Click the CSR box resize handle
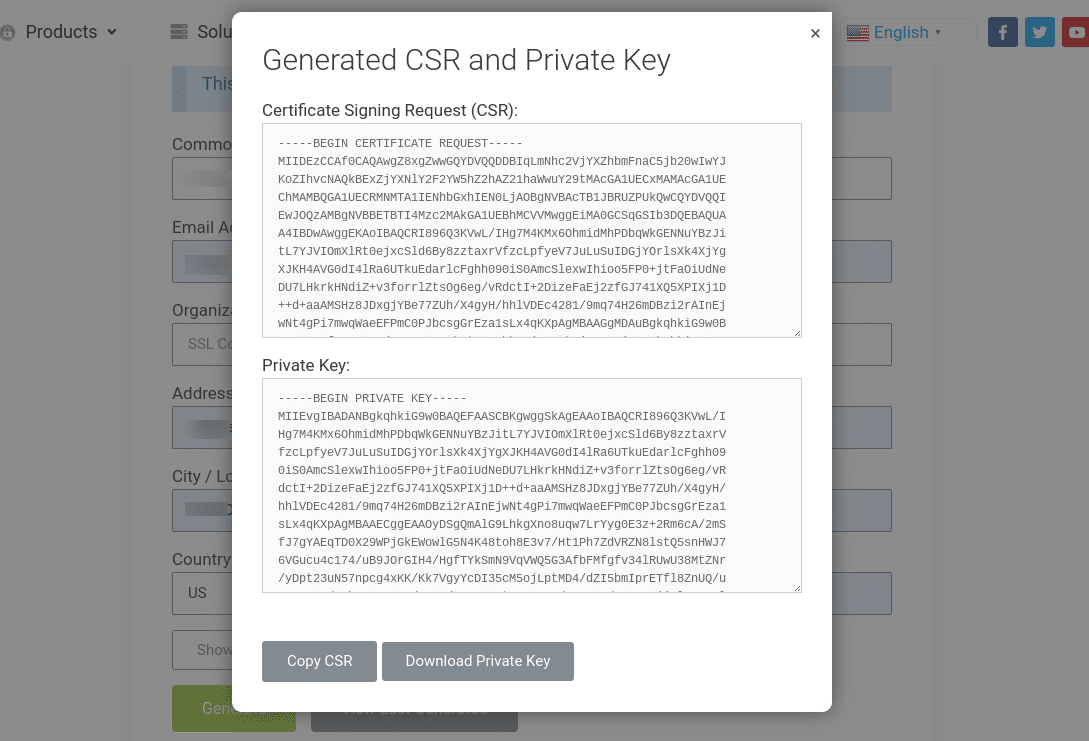Screen dimensions: 1089x741 (x=796, y=333)
